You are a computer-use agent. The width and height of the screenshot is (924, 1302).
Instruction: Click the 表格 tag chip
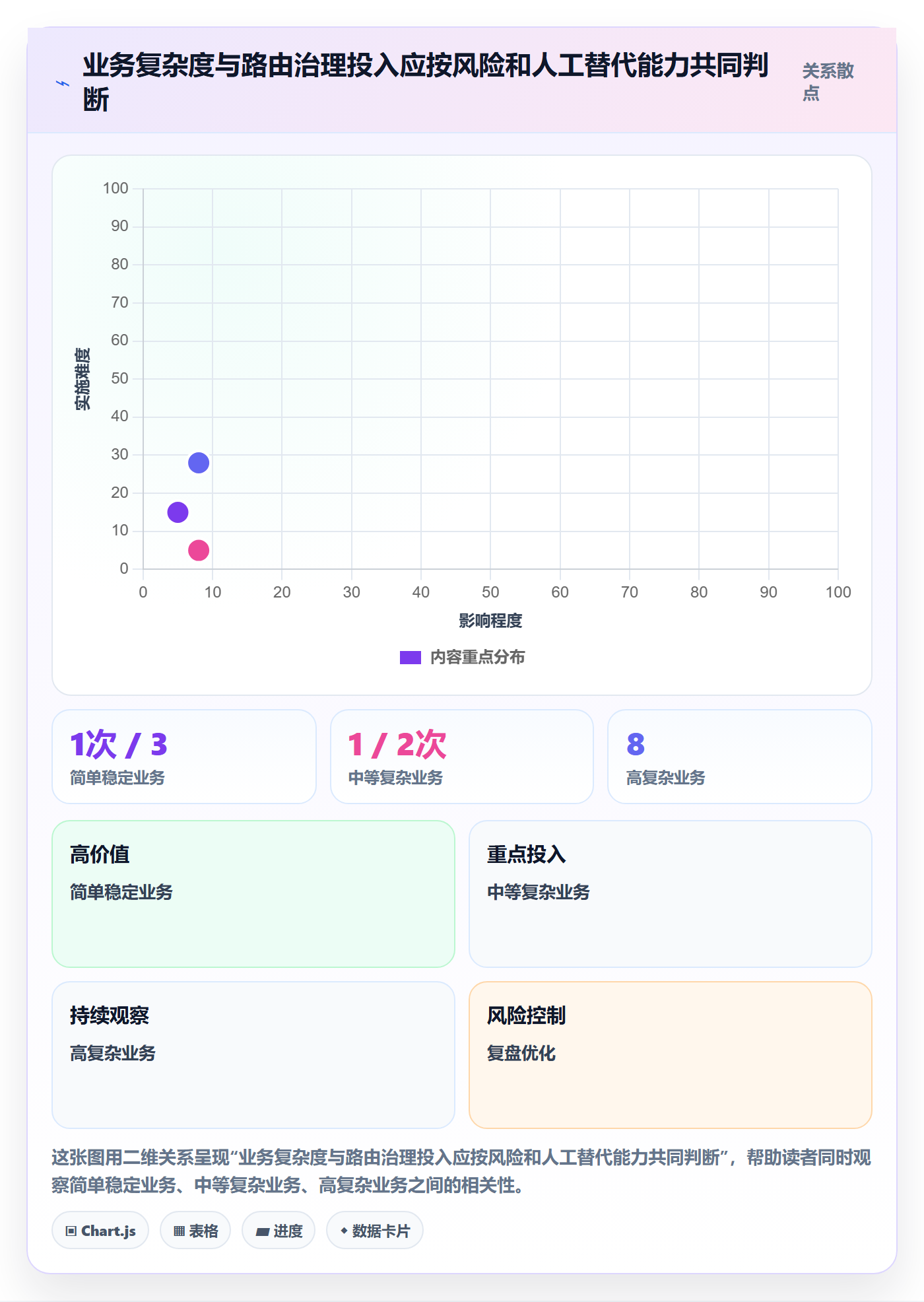pos(195,1230)
